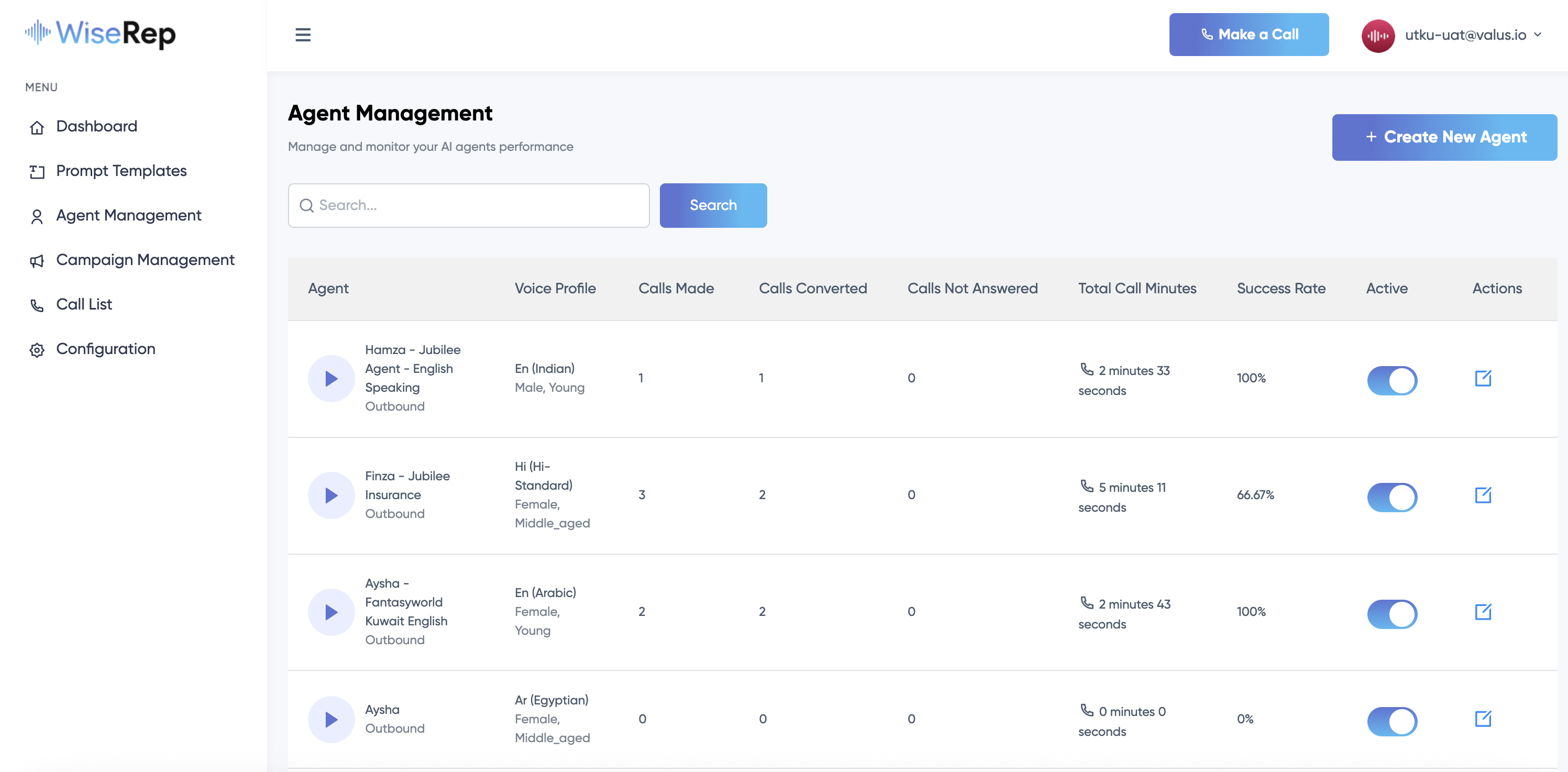Click the Campaign Management megaphone icon
This screenshot has width=1568, height=772.
pyautogui.click(x=37, y=261)
